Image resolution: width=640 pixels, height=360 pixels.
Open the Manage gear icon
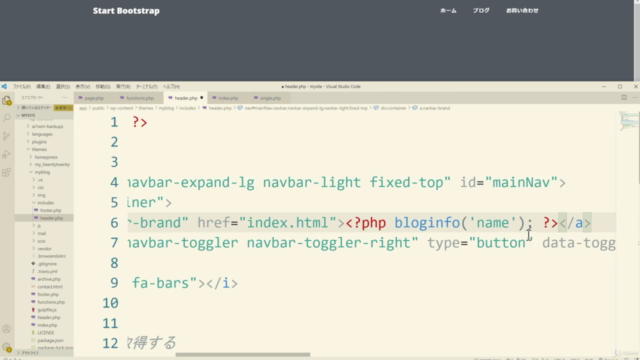coord(7,347)
